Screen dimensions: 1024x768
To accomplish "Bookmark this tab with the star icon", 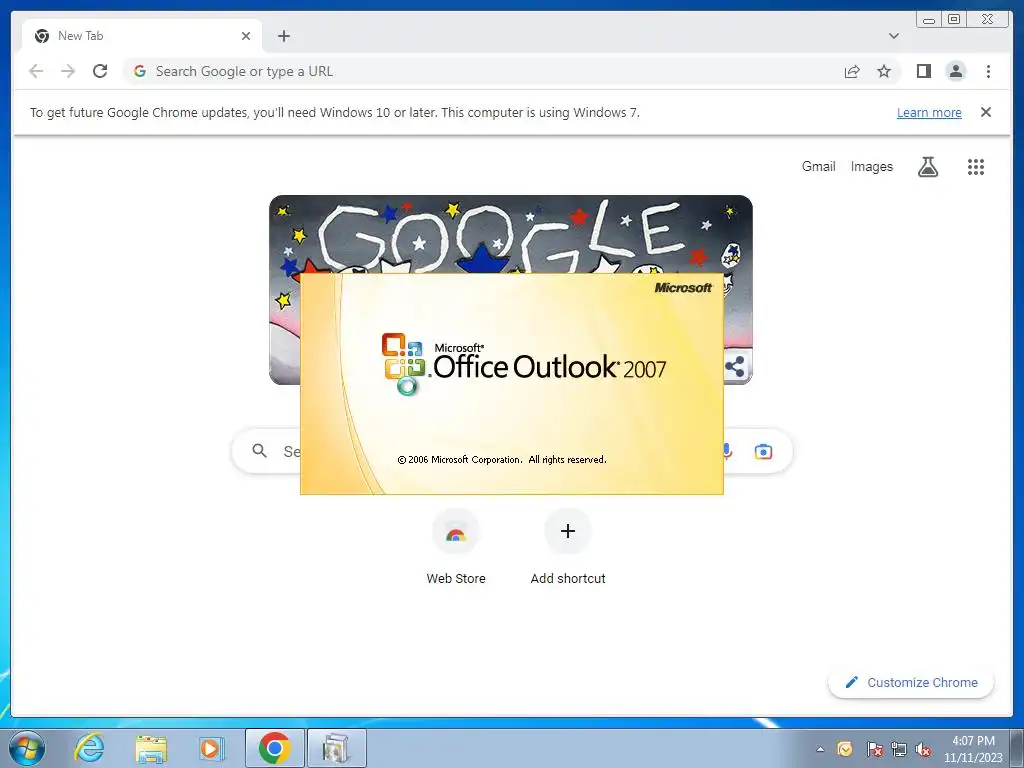I will click(884, 71).
